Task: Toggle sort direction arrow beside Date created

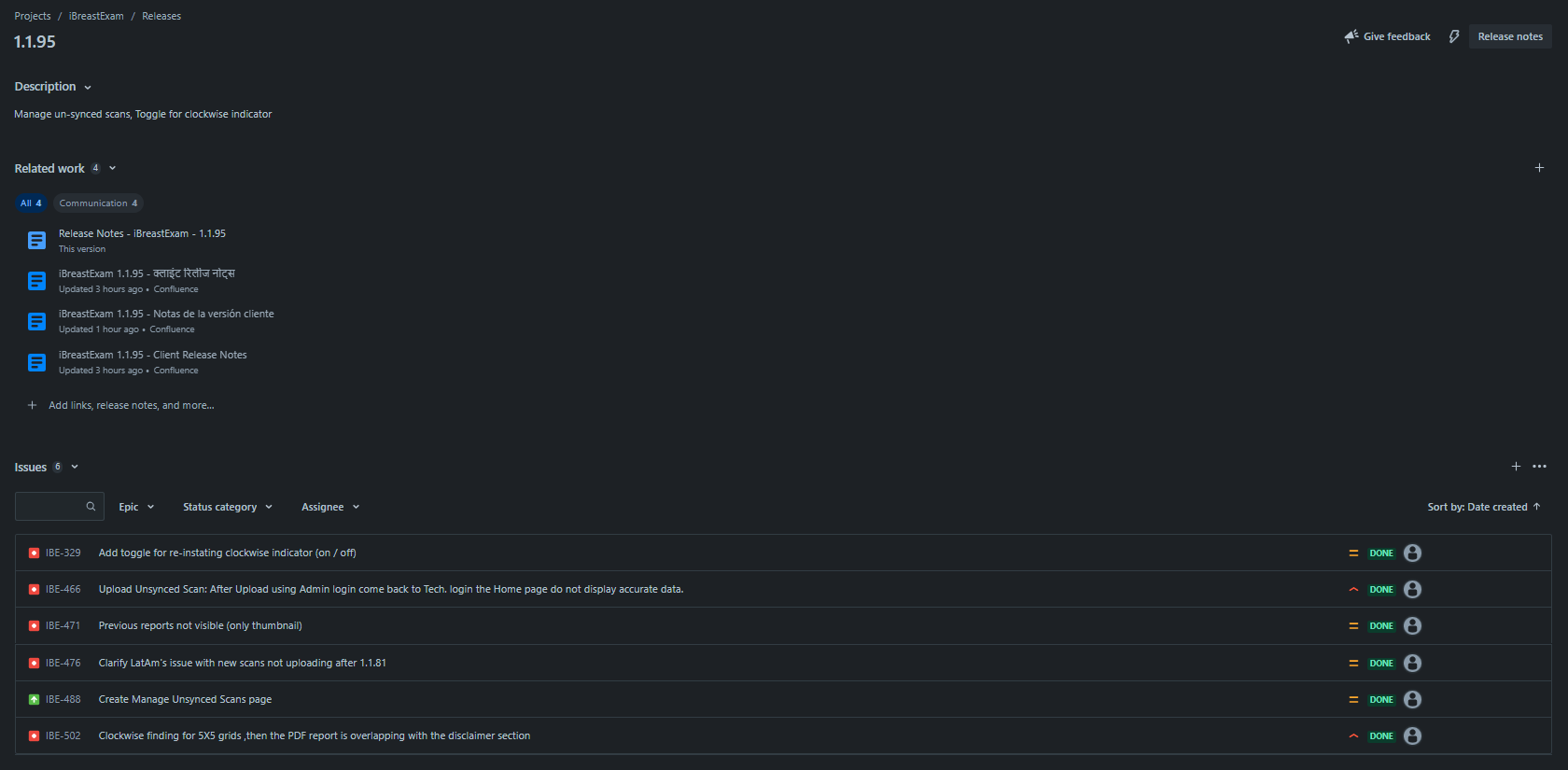Action: point(1536,507)
